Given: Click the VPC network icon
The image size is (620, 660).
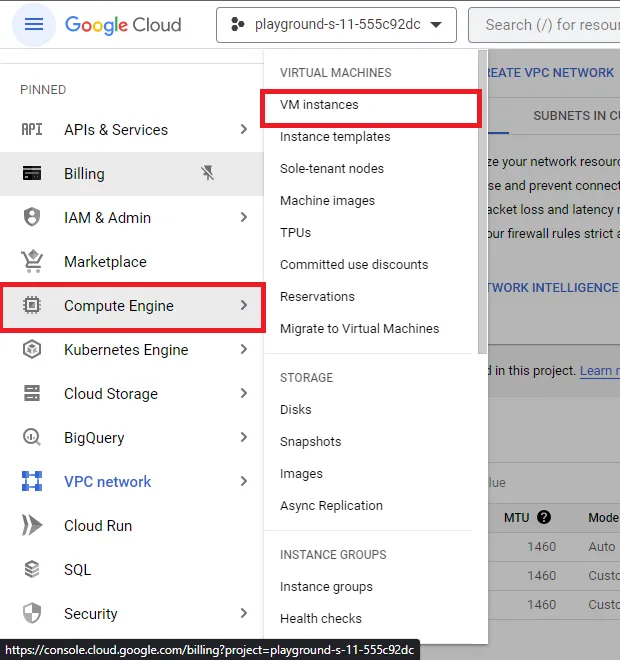Looking at the screenshot, I should coord(32,481).
